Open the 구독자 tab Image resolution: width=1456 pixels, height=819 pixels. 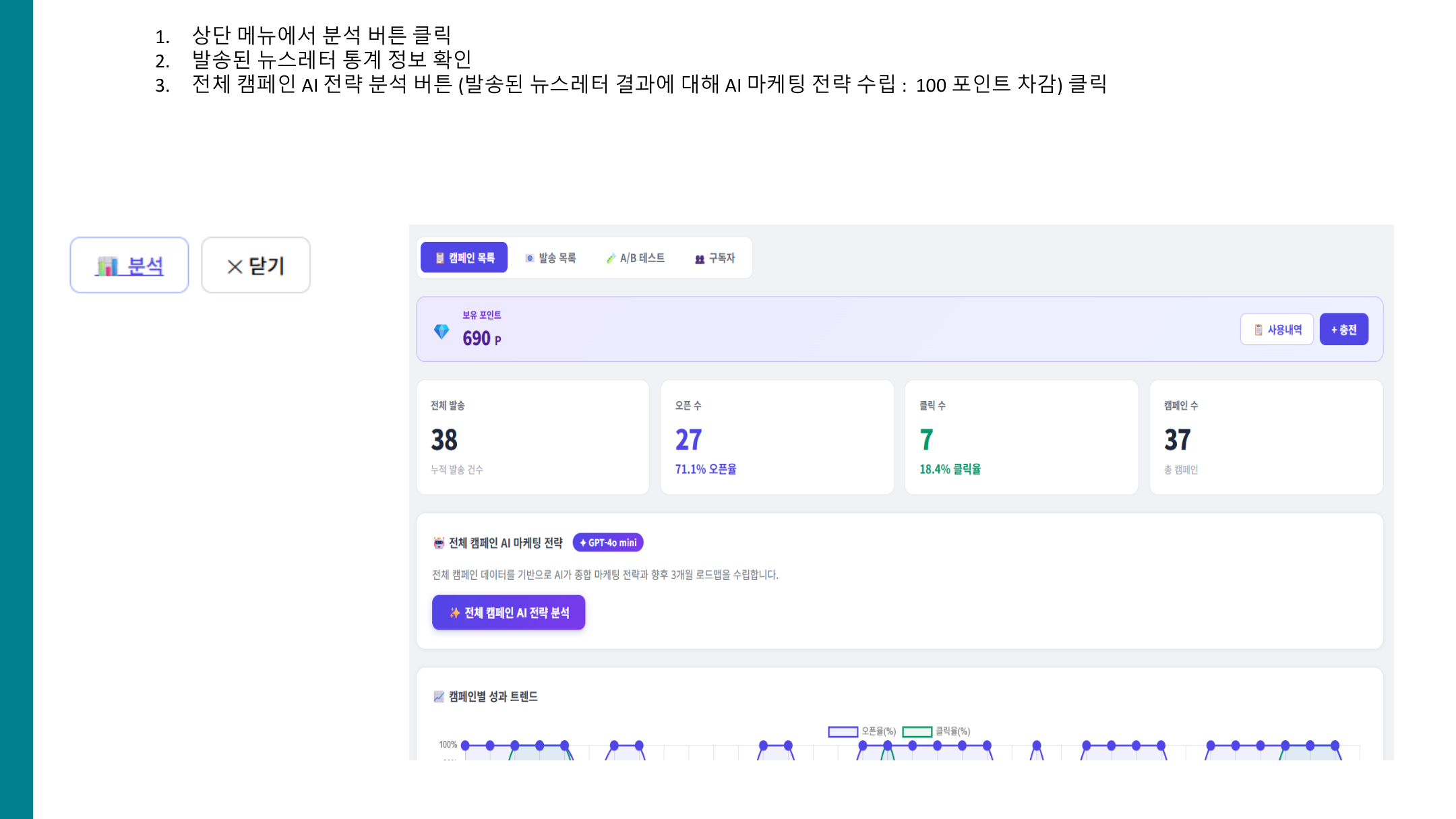coord(715,258)
